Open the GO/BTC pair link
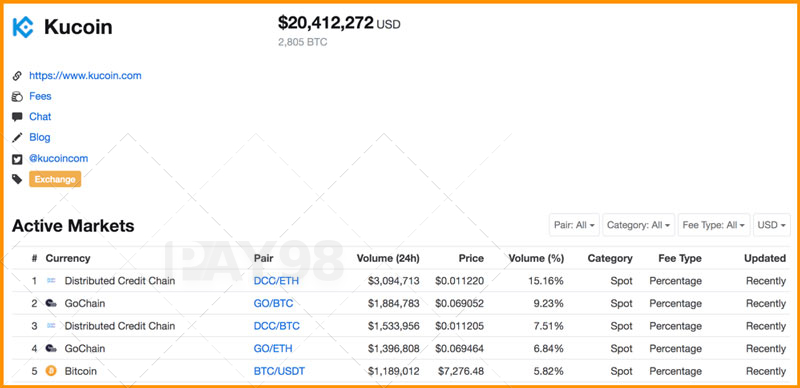 [x=273, y=303]
